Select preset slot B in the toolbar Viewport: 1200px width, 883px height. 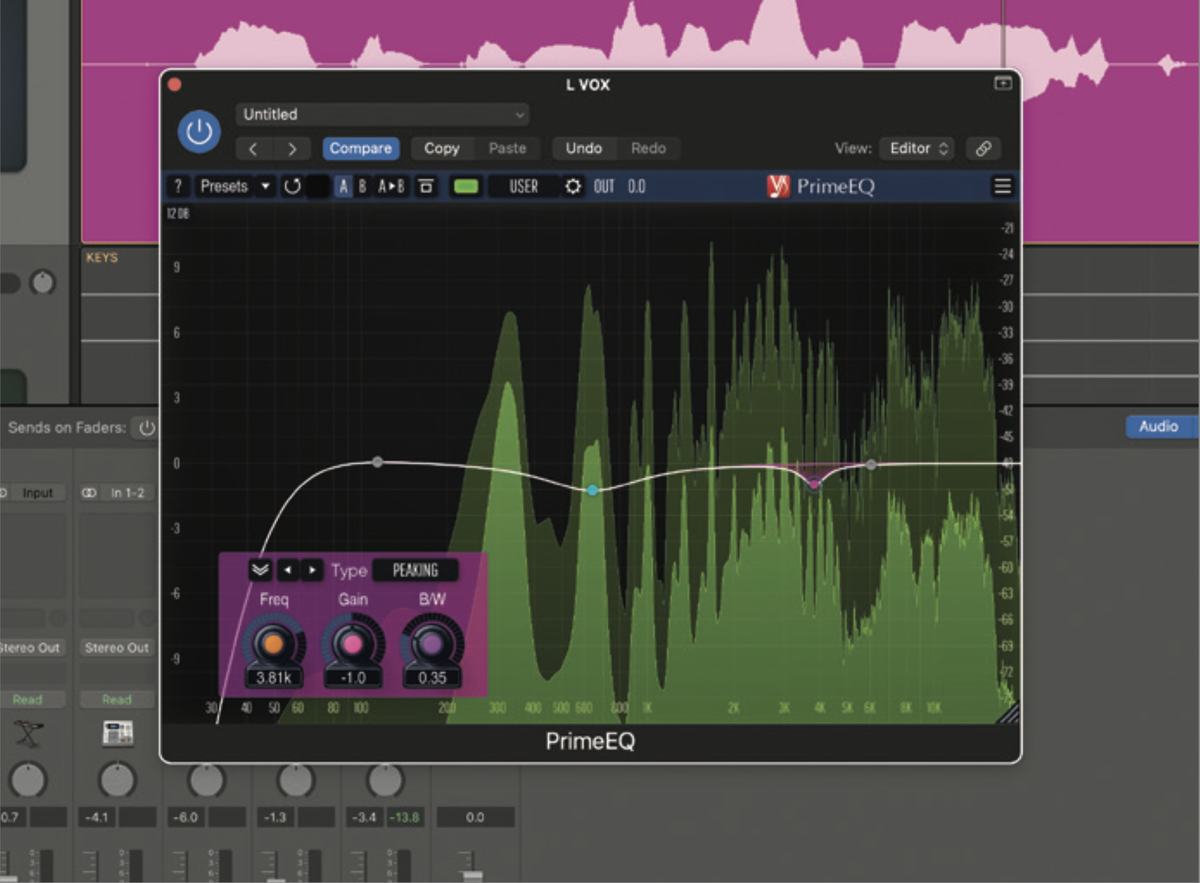point(363,186)
